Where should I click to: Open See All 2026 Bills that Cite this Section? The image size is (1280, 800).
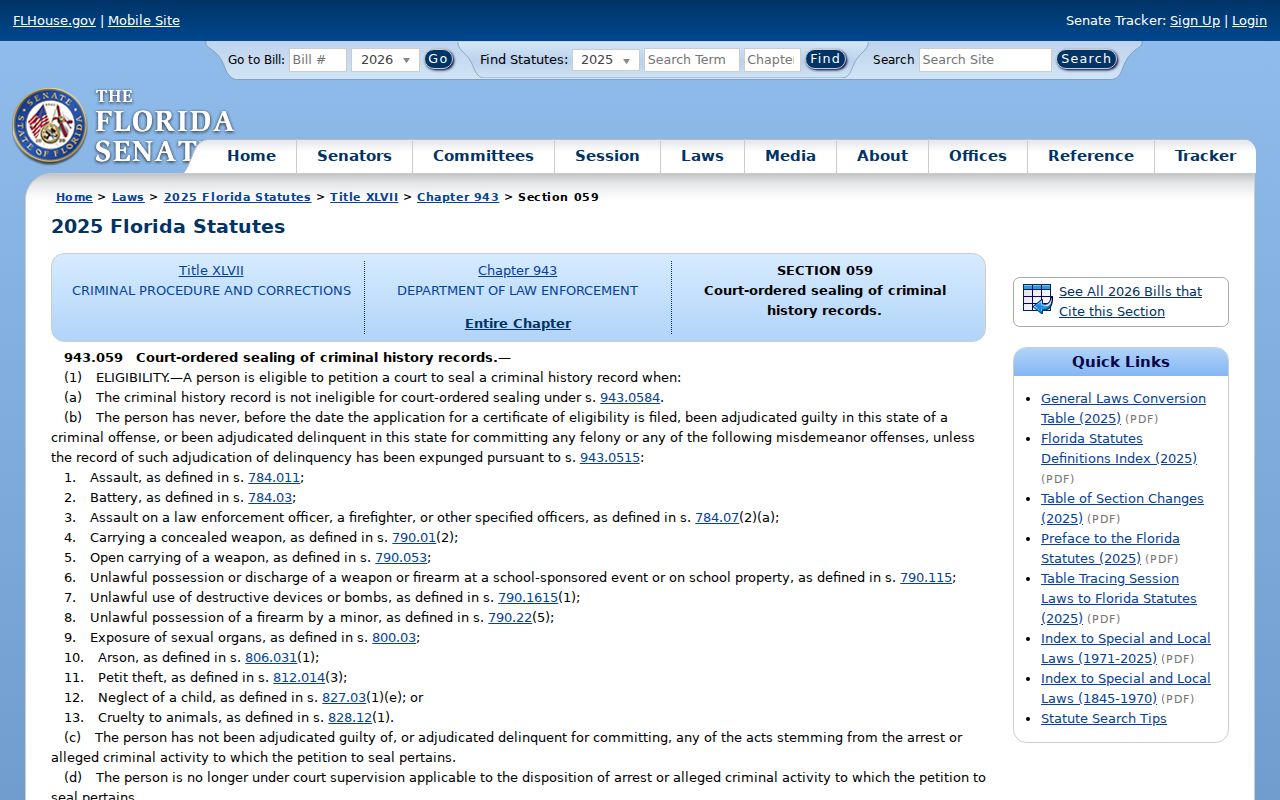(x=1130, y=301)
